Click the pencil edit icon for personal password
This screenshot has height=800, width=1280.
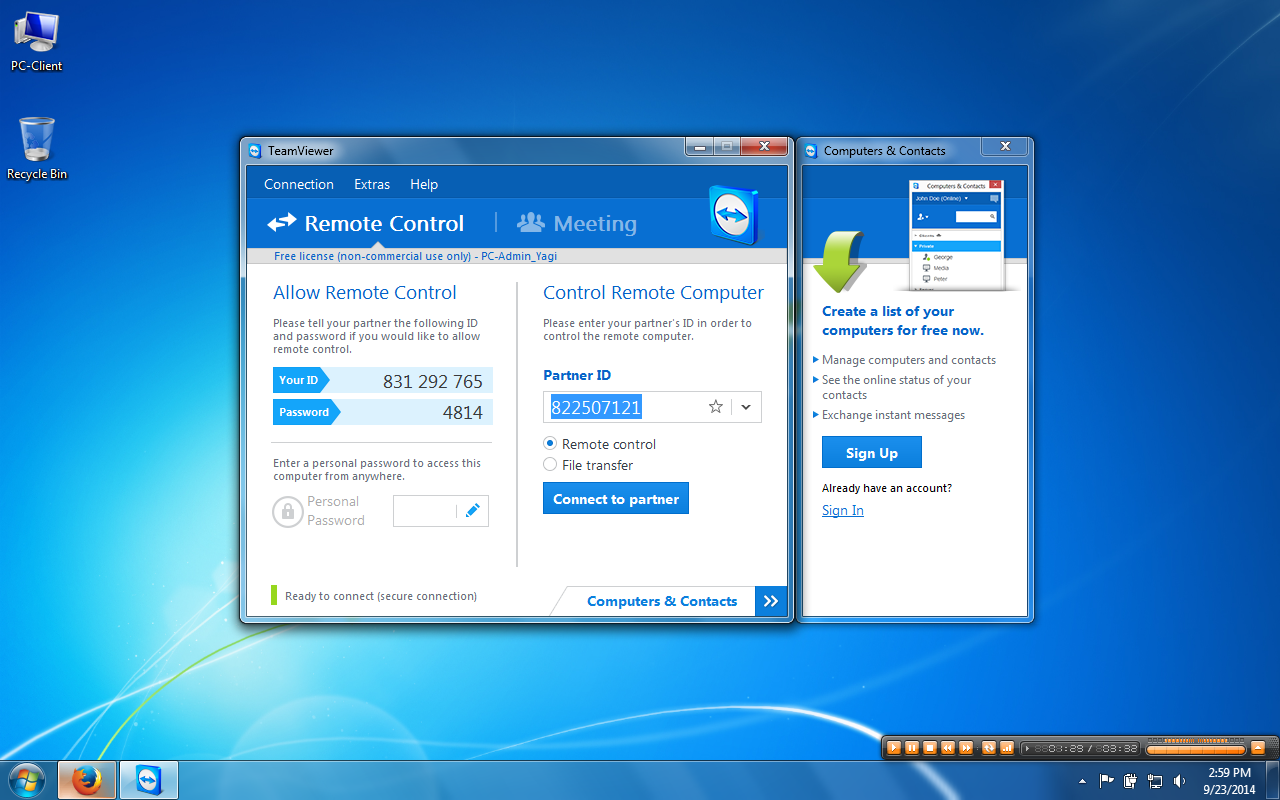[472, 511]
